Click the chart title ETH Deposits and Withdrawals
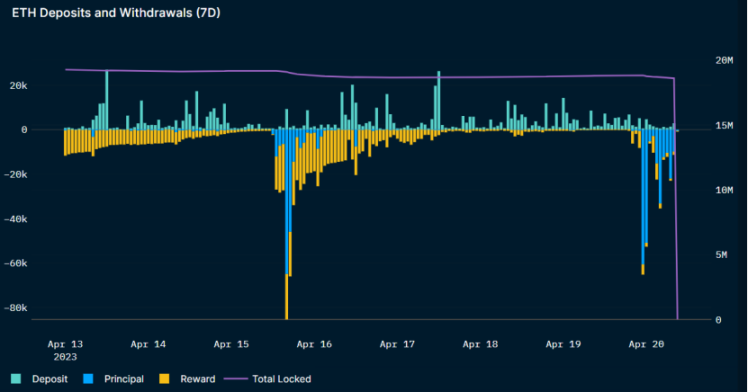The height and width of the screenshot is (392, 748). pyautogui.click(x=116, y=13)
